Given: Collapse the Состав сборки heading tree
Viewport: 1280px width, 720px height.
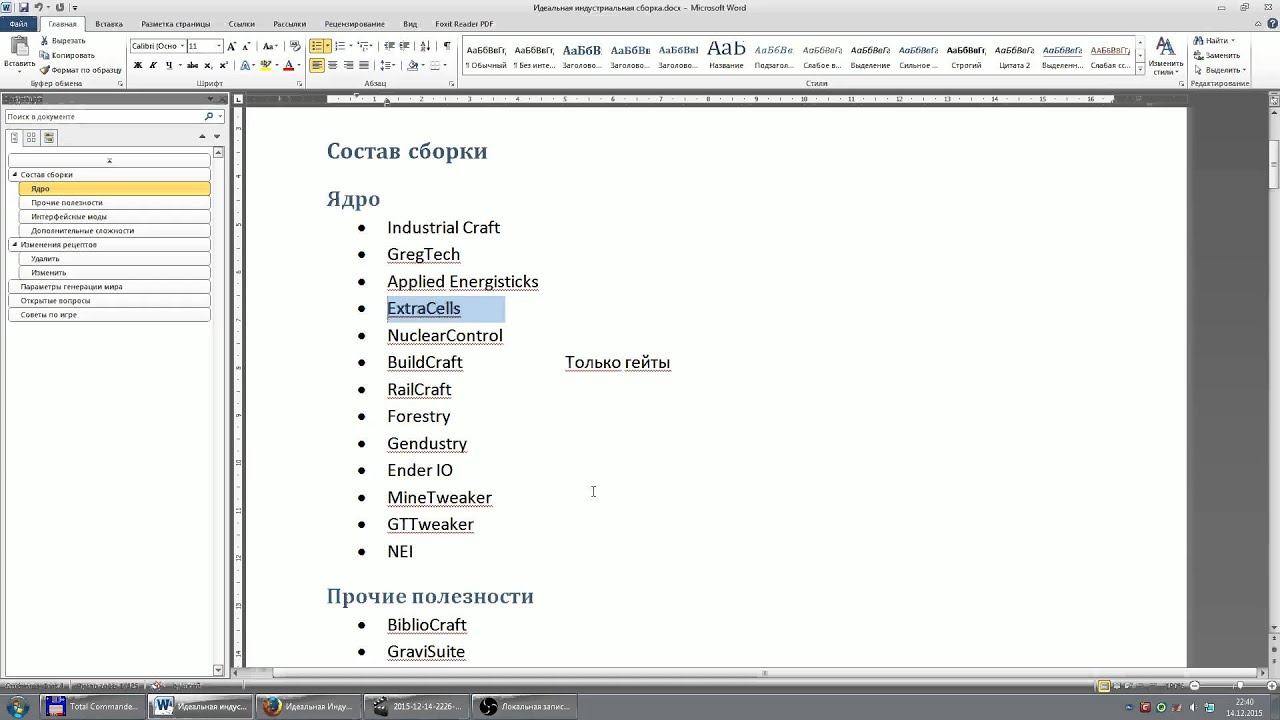Looking at the screenshot, I should 15,174.
